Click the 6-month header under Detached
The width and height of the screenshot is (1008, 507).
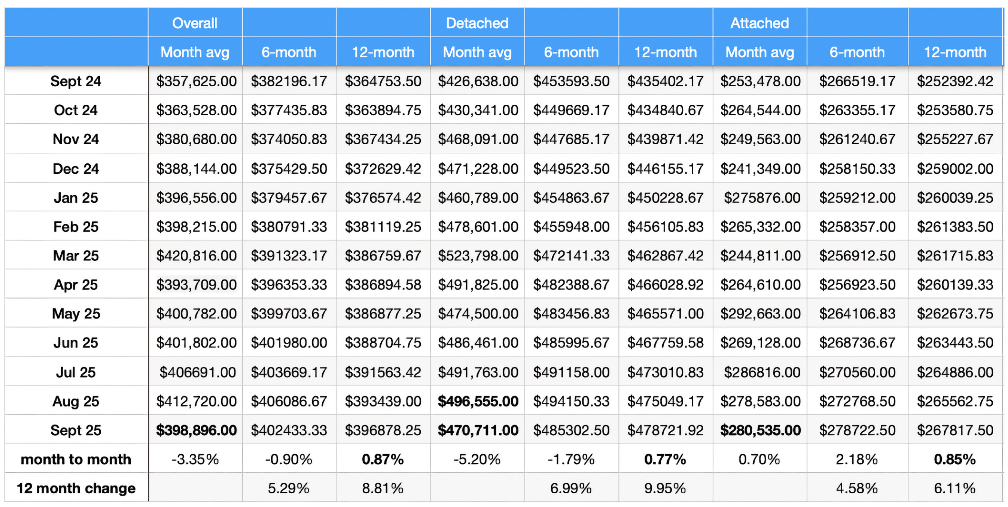pyautogui.click(x=571, y=53)
